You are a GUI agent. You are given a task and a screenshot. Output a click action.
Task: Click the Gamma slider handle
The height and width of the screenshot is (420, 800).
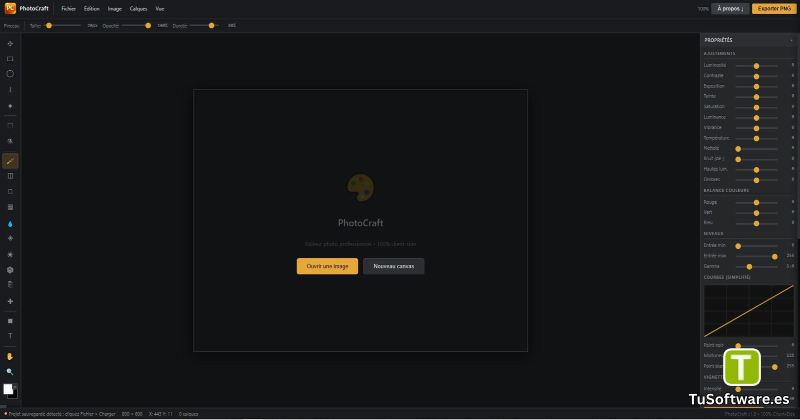coord(749,267)
